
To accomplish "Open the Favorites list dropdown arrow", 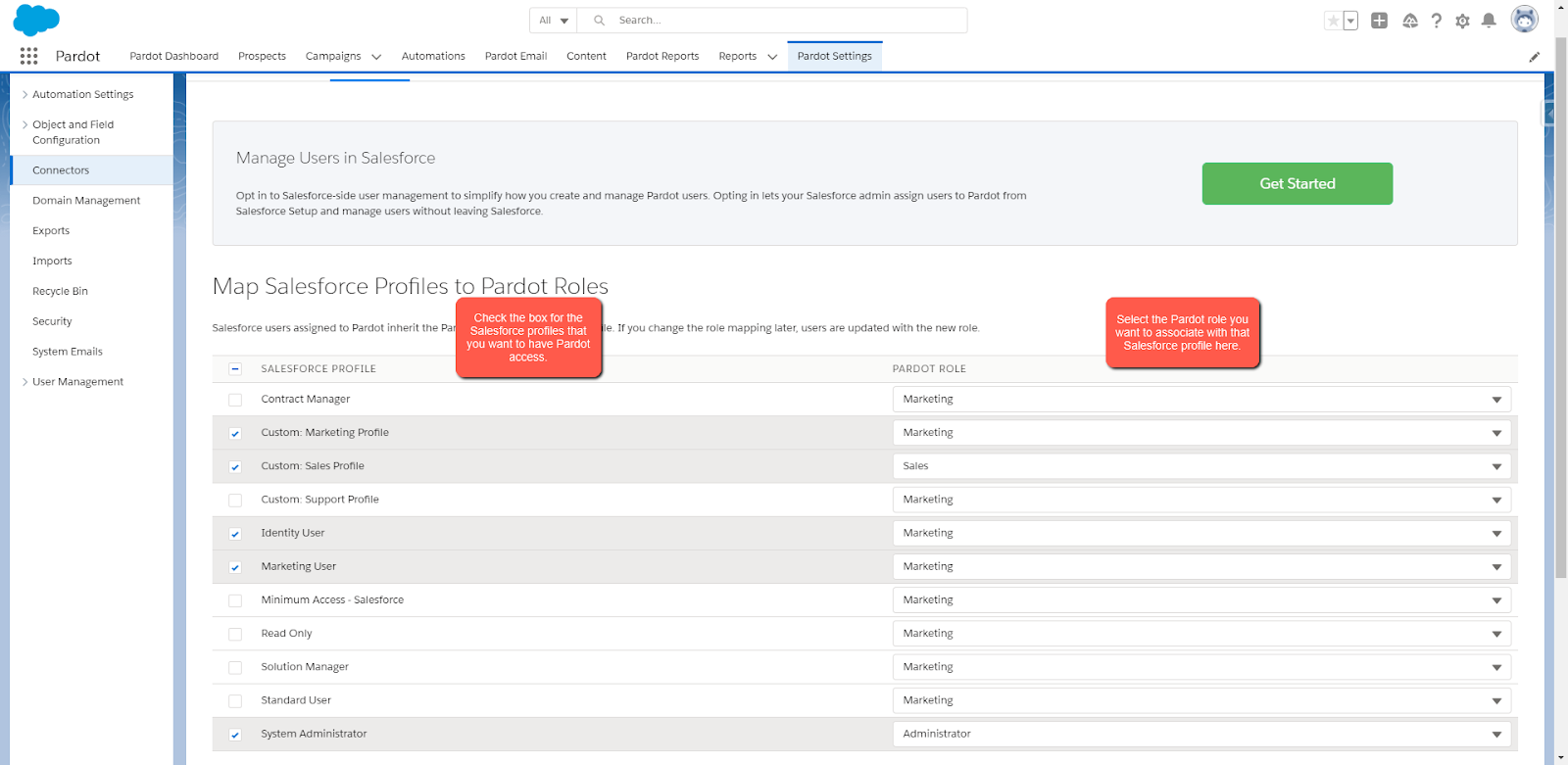I will (1350, 21).
